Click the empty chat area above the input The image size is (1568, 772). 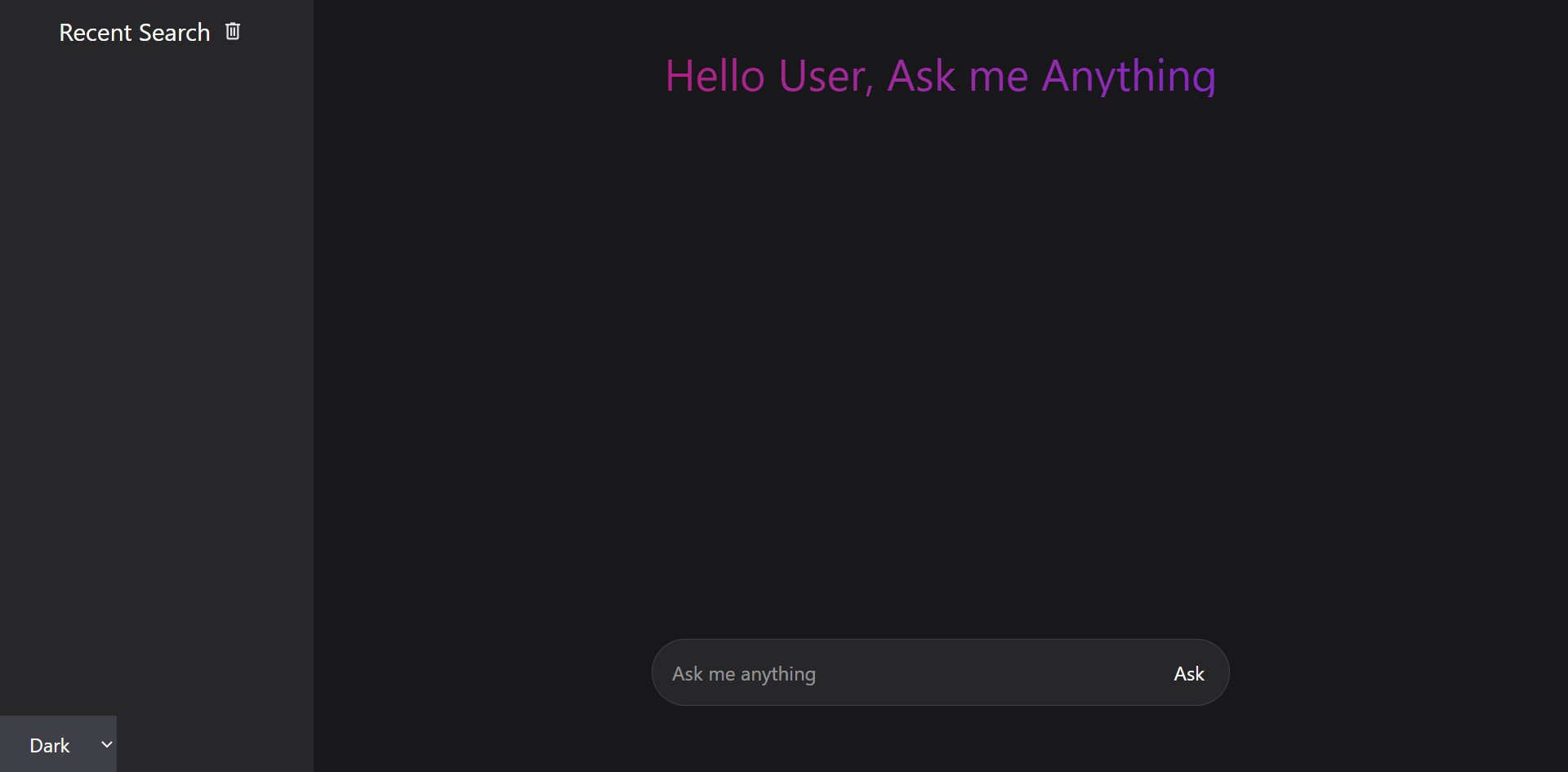point(939,368)
